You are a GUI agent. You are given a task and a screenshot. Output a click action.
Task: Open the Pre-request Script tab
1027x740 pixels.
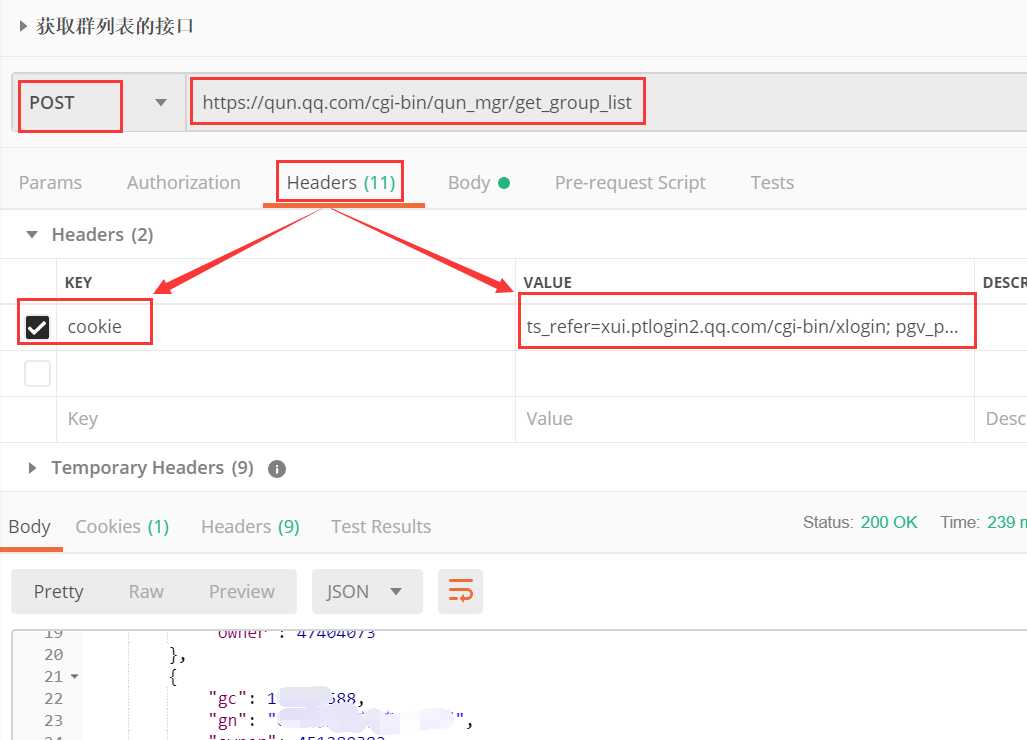tap(630, 183)
